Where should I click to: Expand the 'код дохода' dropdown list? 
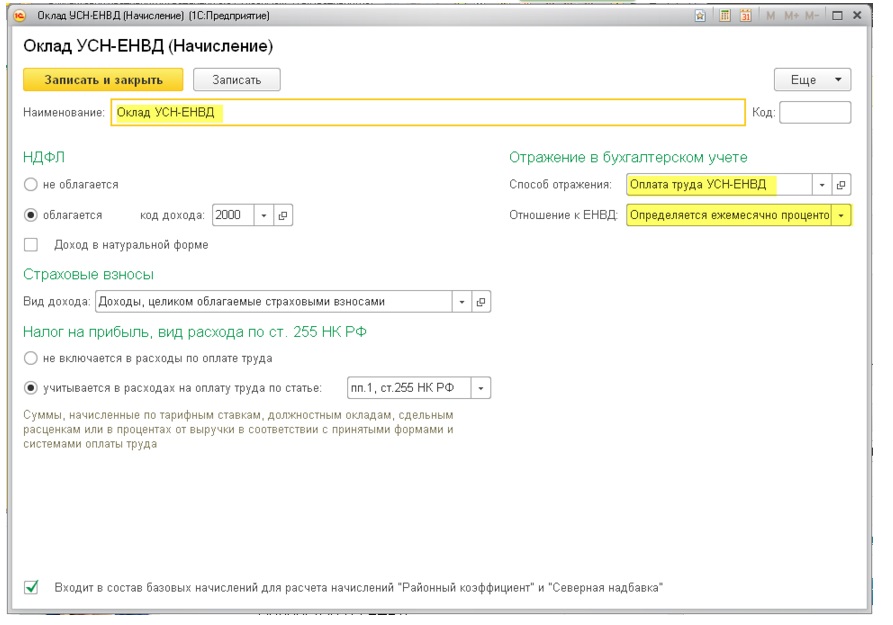tap(264, 215)
